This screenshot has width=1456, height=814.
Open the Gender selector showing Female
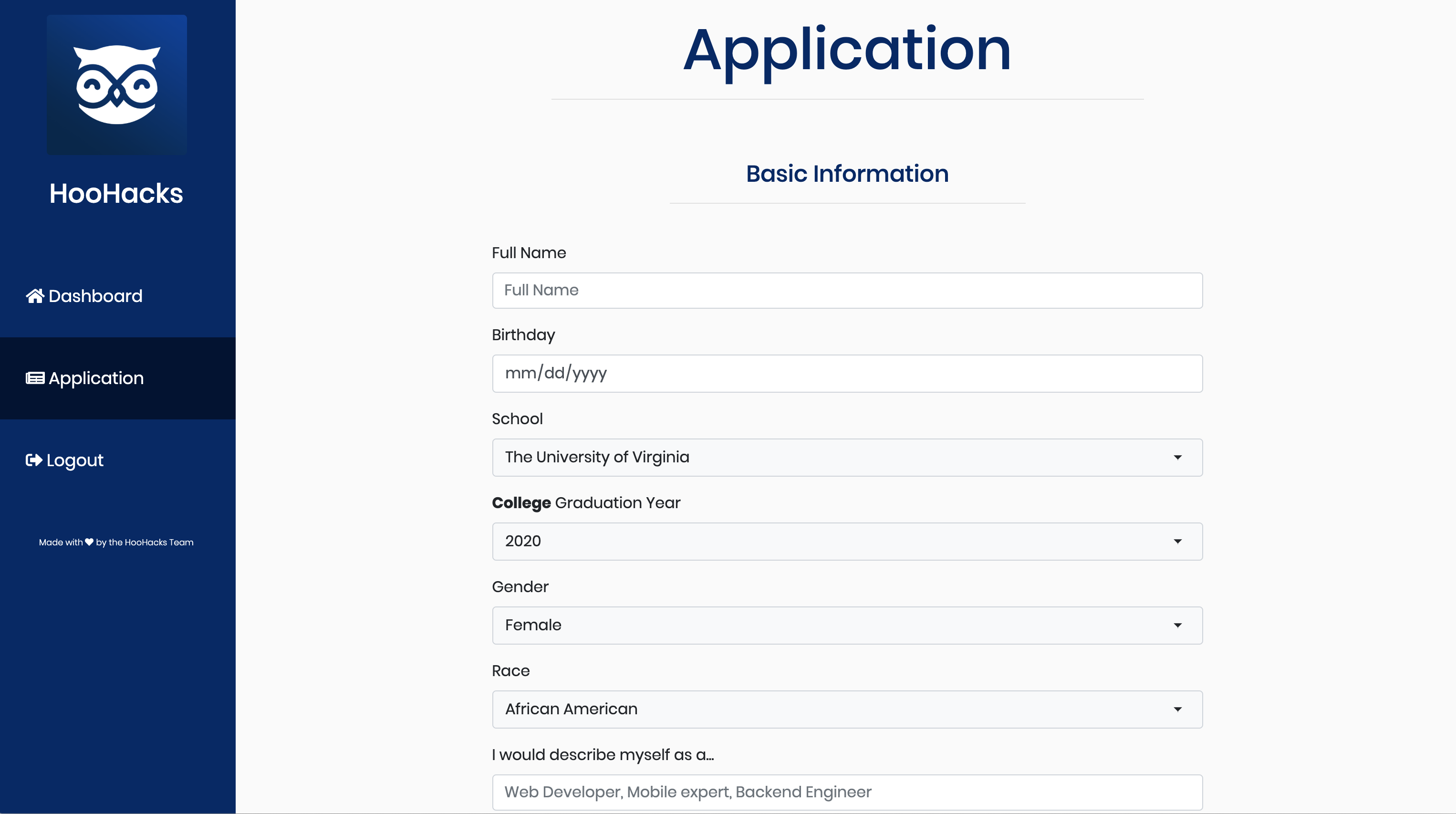pyautogui.click(x=847, y=625)
